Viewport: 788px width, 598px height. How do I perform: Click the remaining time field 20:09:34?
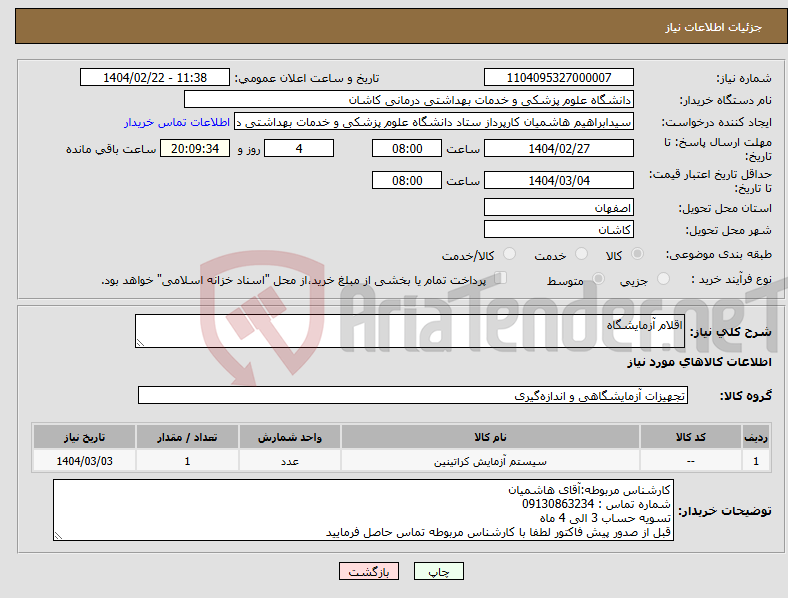(195, 148)
